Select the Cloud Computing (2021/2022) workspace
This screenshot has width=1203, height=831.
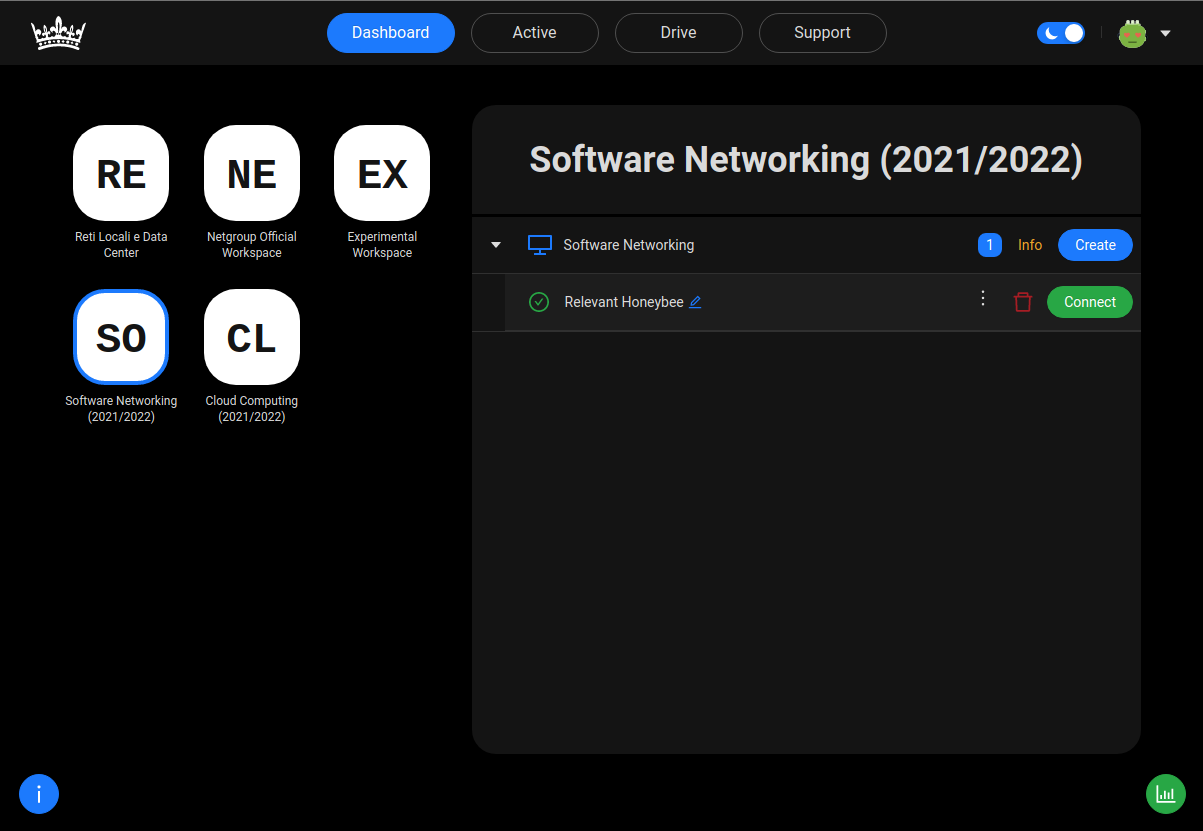[x=251, y=337]
